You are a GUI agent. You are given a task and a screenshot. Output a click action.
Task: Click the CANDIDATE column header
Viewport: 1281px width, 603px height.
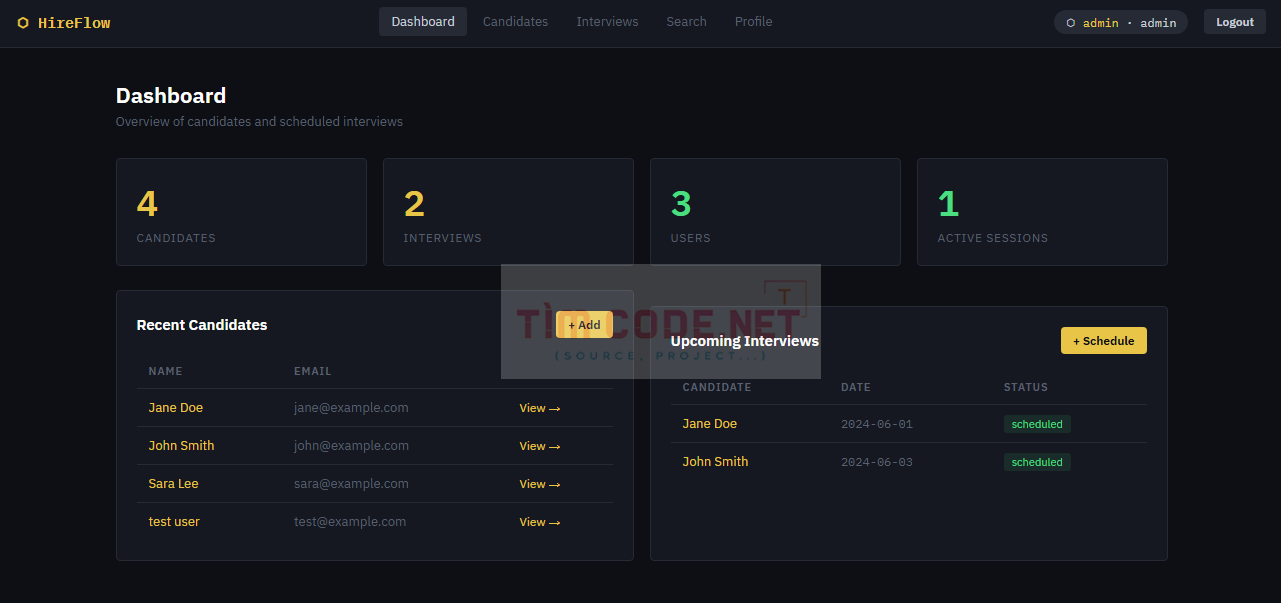pyautogui.click(x=717, y=387)
